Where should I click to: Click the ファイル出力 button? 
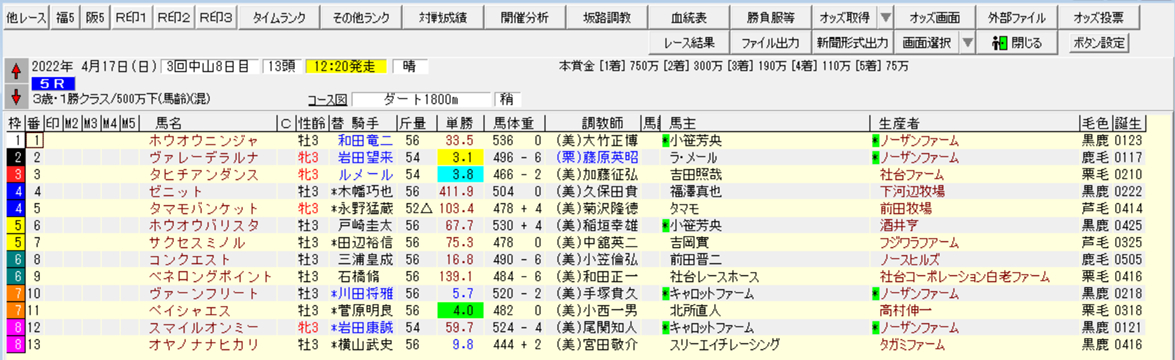[772, 43]
